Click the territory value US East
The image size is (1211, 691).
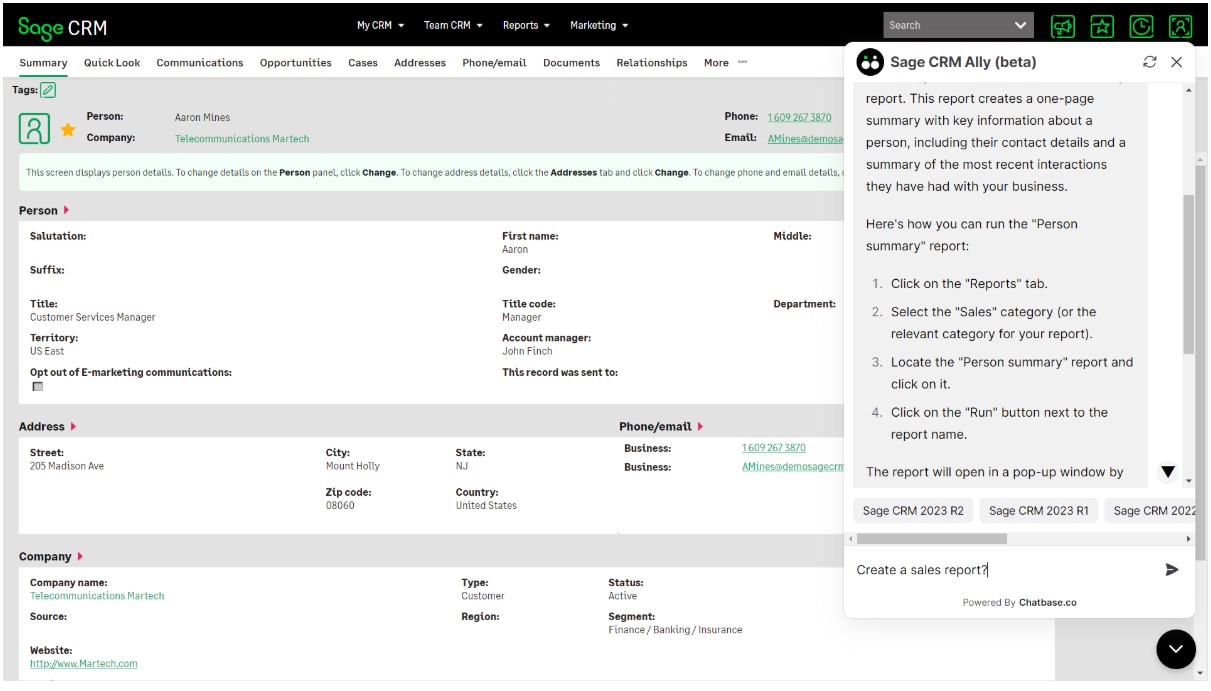47,351
